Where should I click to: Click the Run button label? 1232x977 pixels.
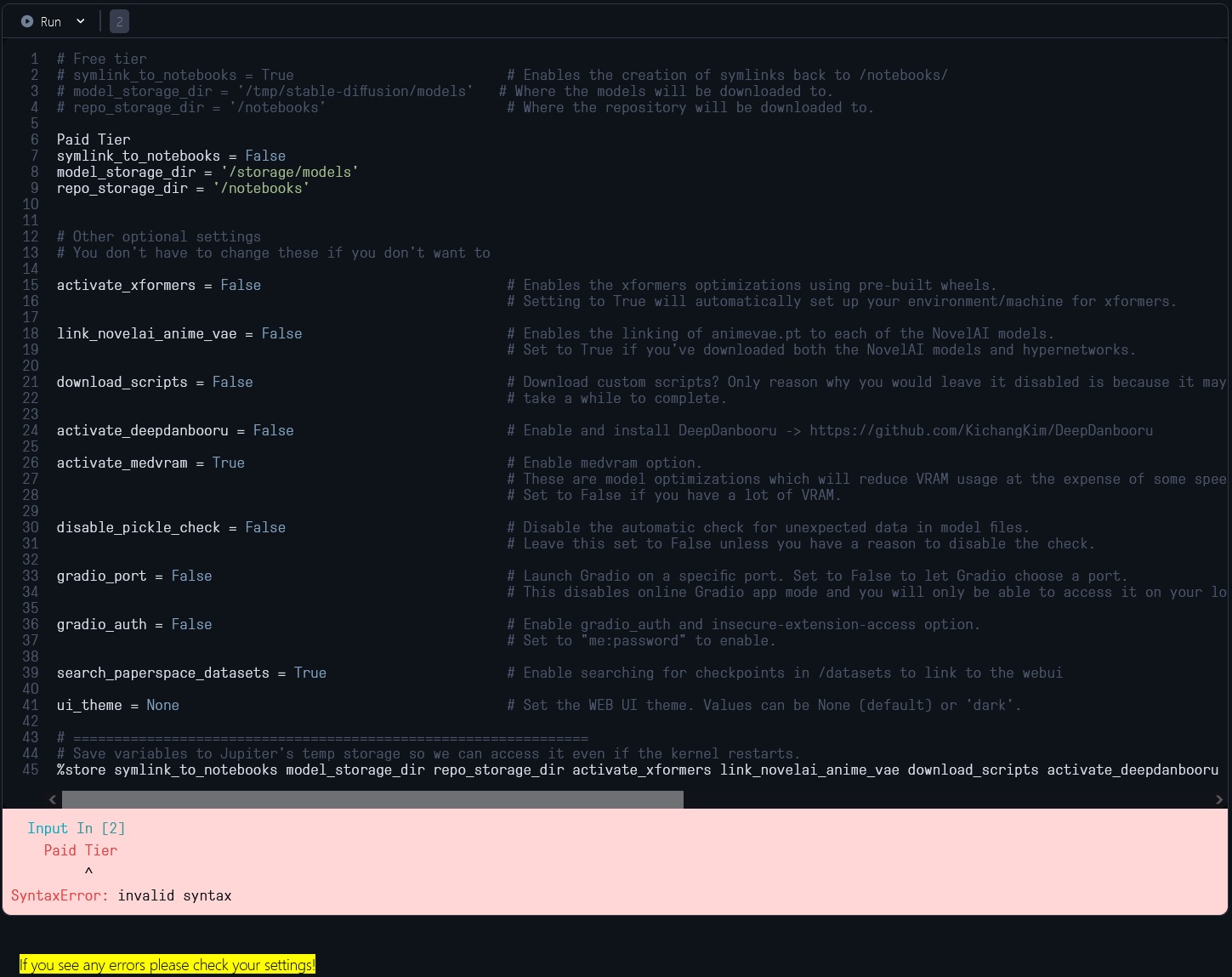point(51,22)
